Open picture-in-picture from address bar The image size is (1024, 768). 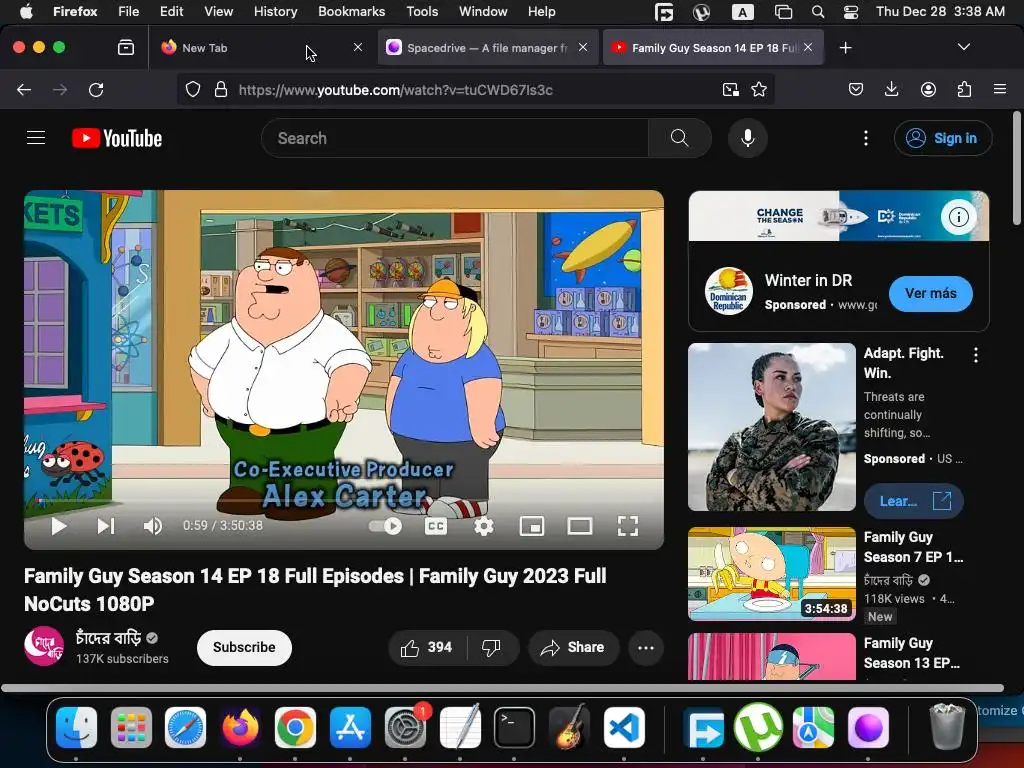(x=730, y=89)
